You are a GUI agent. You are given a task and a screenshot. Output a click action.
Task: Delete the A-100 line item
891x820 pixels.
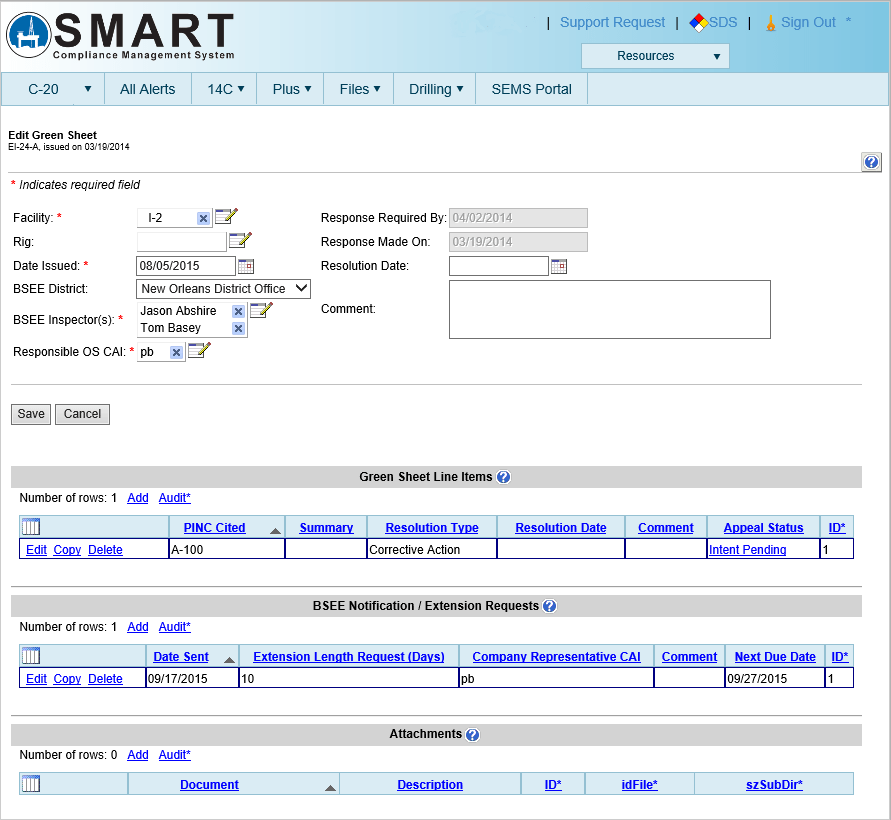[105, 550]
